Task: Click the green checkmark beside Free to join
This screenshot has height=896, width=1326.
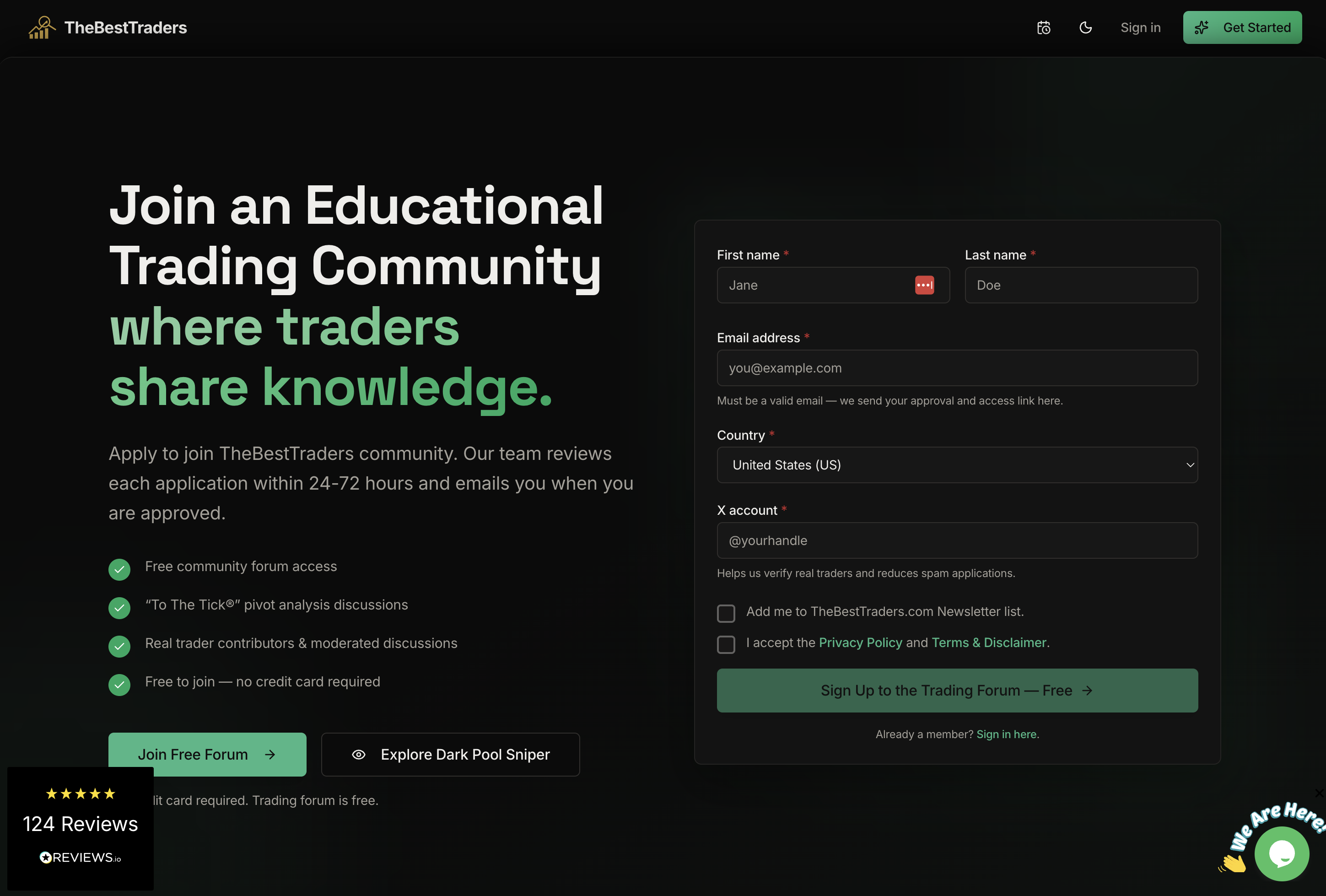Action: click(119, 685)
